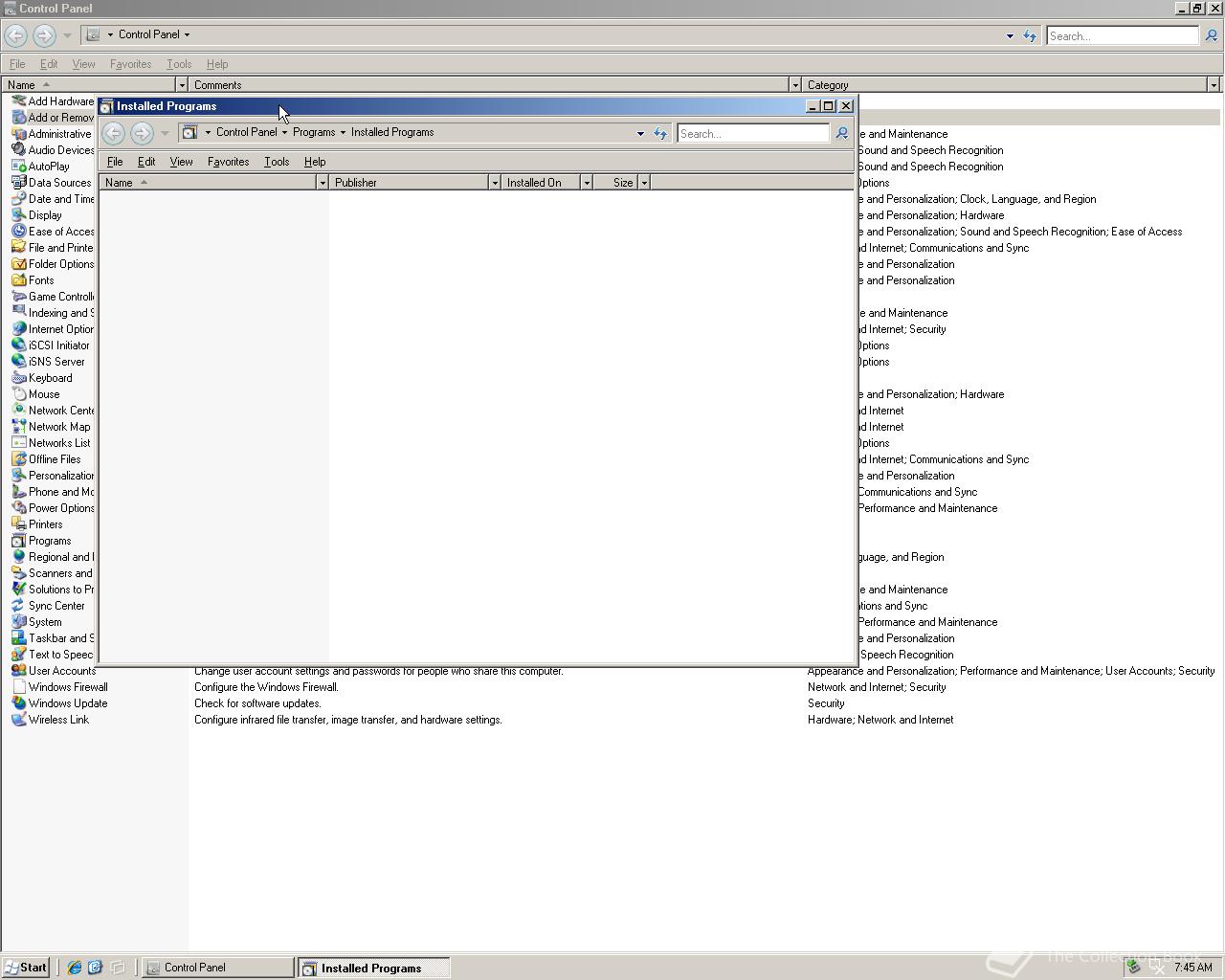Click the Mouse icon
The height and width of the screenshot is (980, 1225).
pyautogui.click(x=18, y=394)
